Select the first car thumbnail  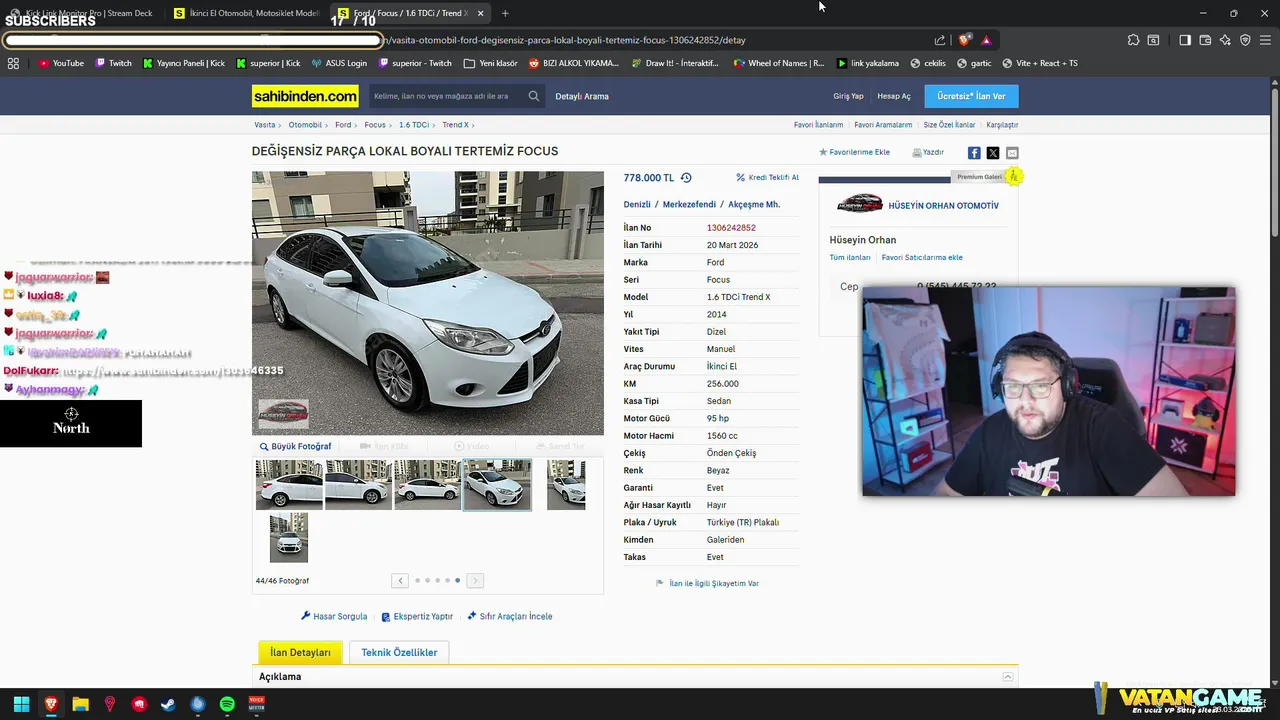coord(289,485)
